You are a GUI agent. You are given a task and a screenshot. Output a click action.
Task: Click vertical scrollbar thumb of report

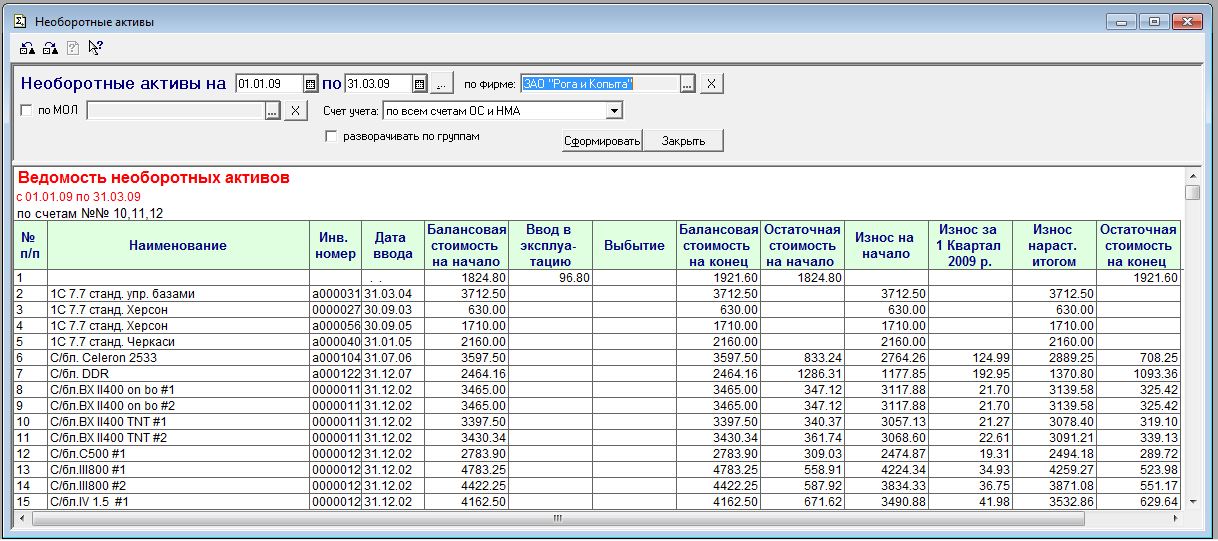pos(1191,192)
